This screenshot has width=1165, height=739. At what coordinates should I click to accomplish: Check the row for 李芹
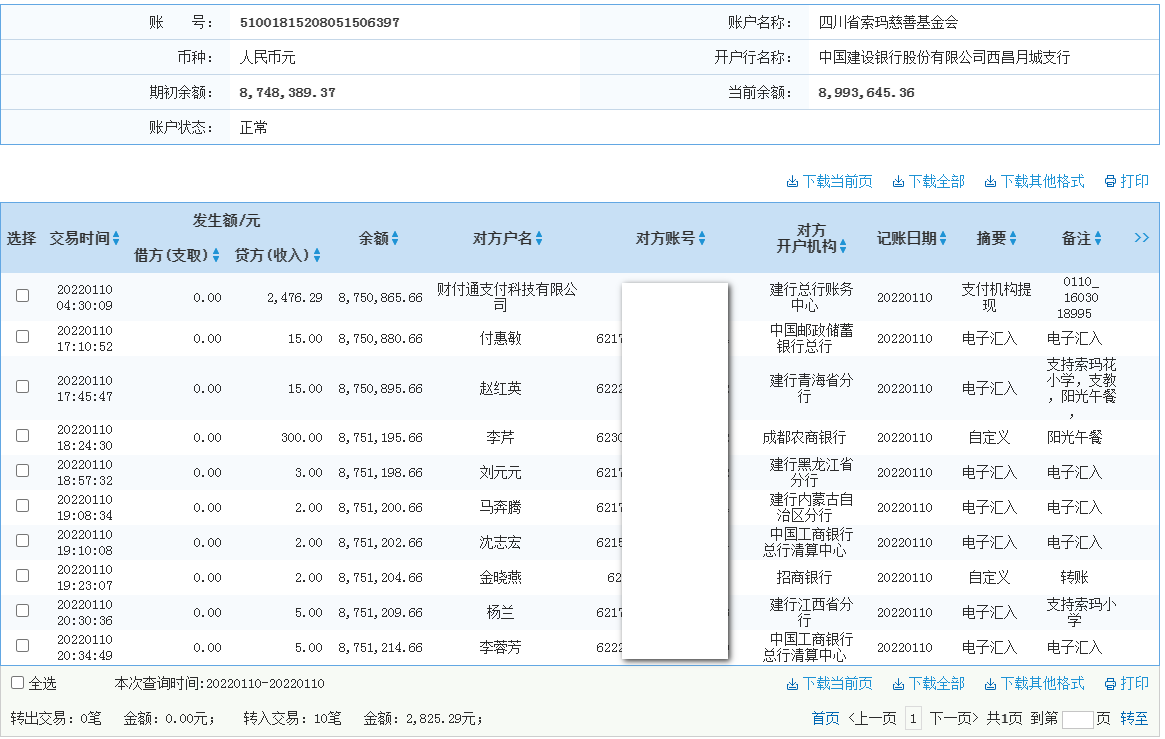click(x=23, y=436)
